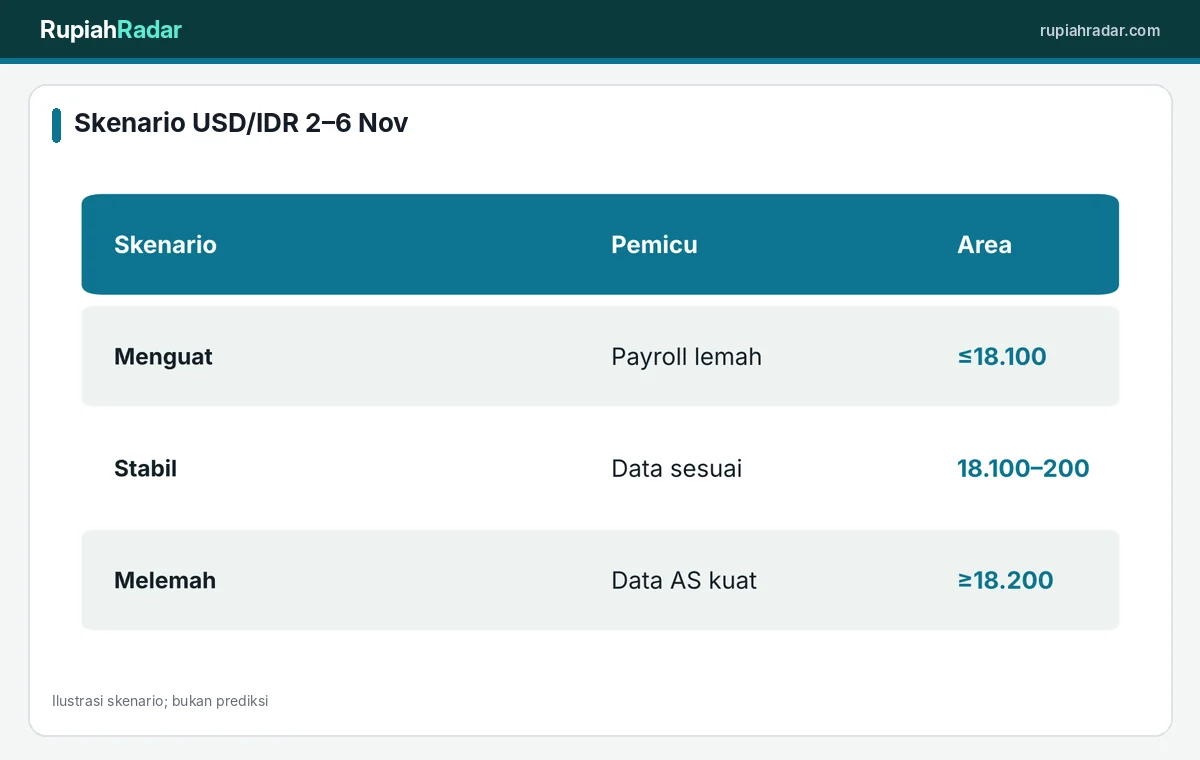Click the ≥18.200 area value
The image size is (1200, 760).
[1005, 580]
